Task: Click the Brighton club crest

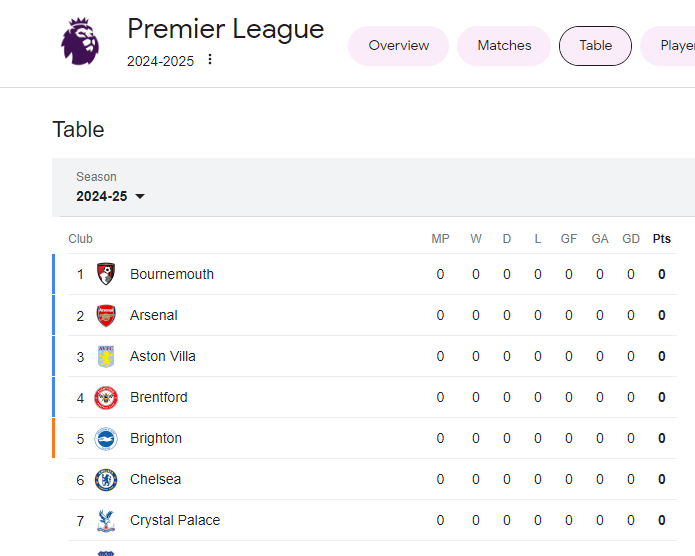Action: pos(106,439)
